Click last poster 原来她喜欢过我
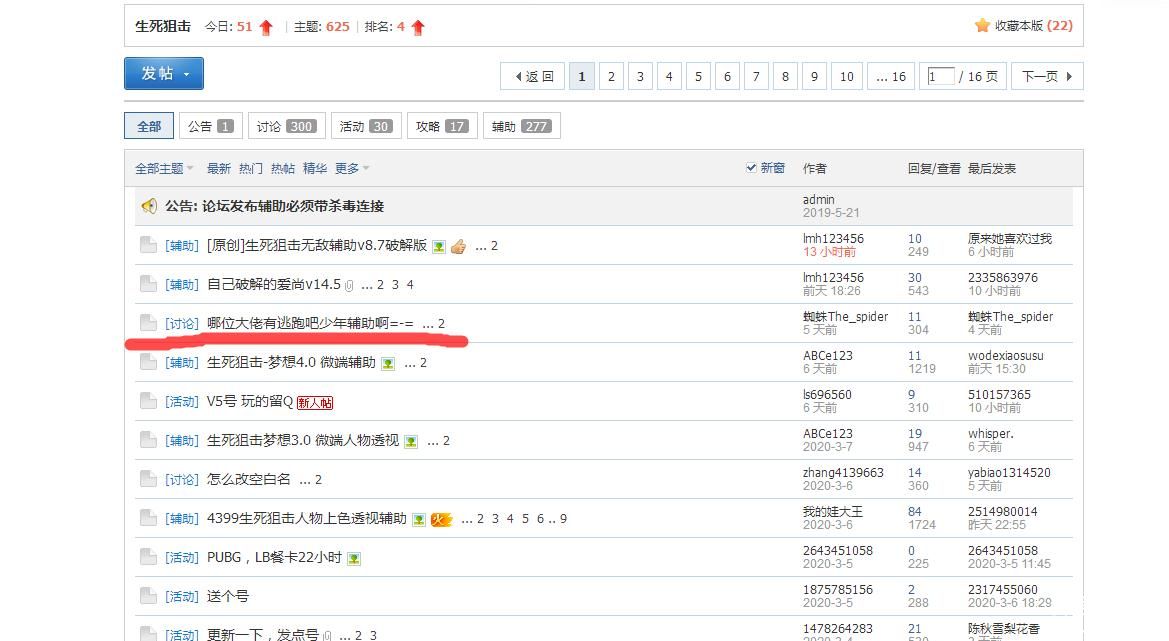Viewport: 1169px width, 641px height. (x=1009, y=239)
